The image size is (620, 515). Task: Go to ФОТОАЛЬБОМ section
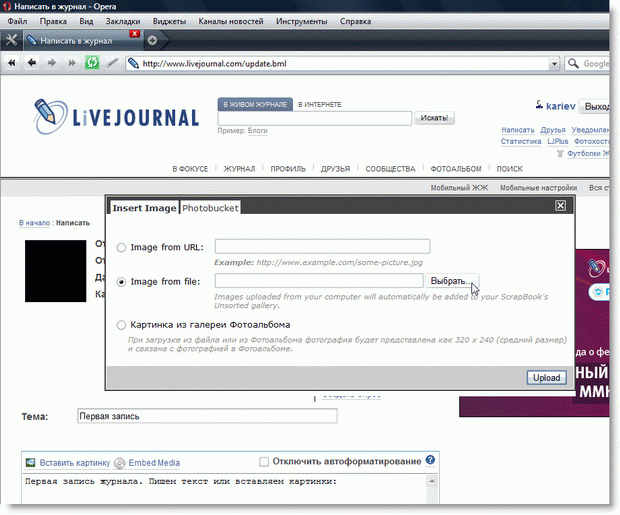click(456, 169)
